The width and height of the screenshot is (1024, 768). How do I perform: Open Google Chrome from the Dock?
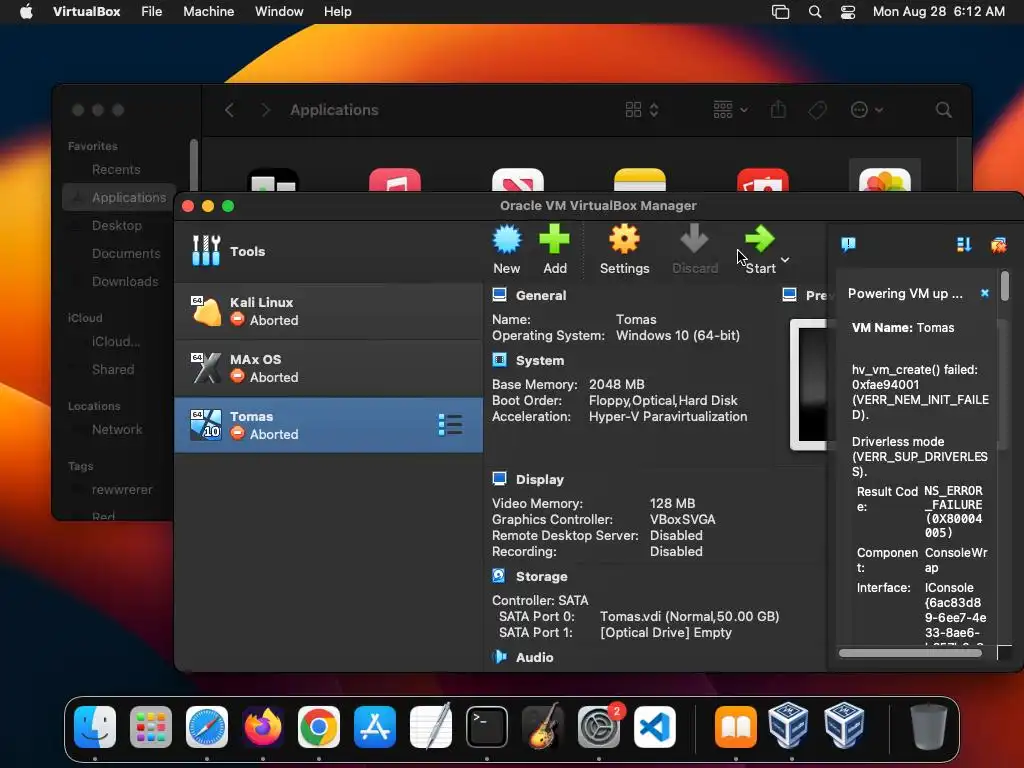[319, 726]
